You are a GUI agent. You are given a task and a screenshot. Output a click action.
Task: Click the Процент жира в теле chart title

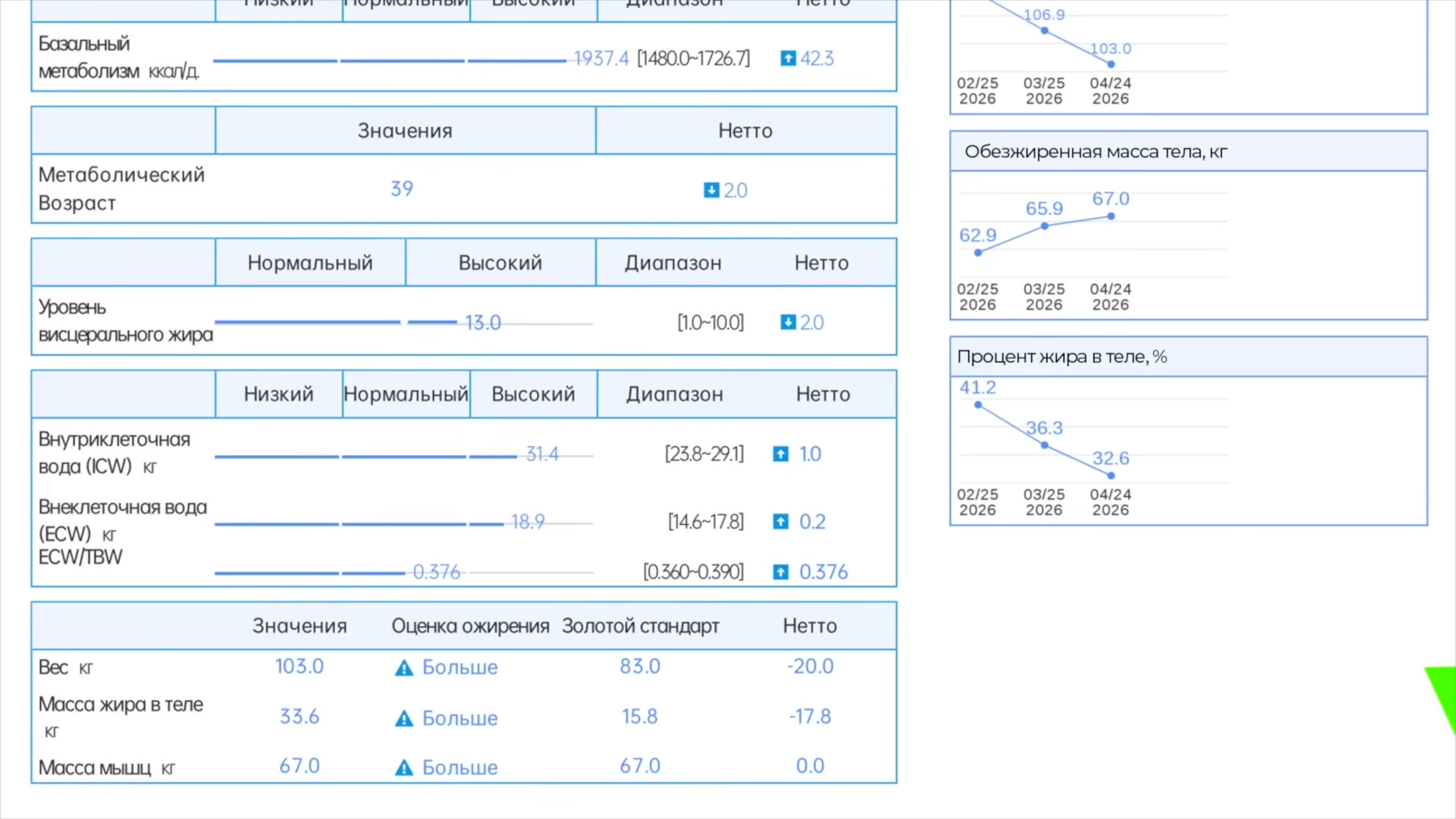click(1062, 356)
